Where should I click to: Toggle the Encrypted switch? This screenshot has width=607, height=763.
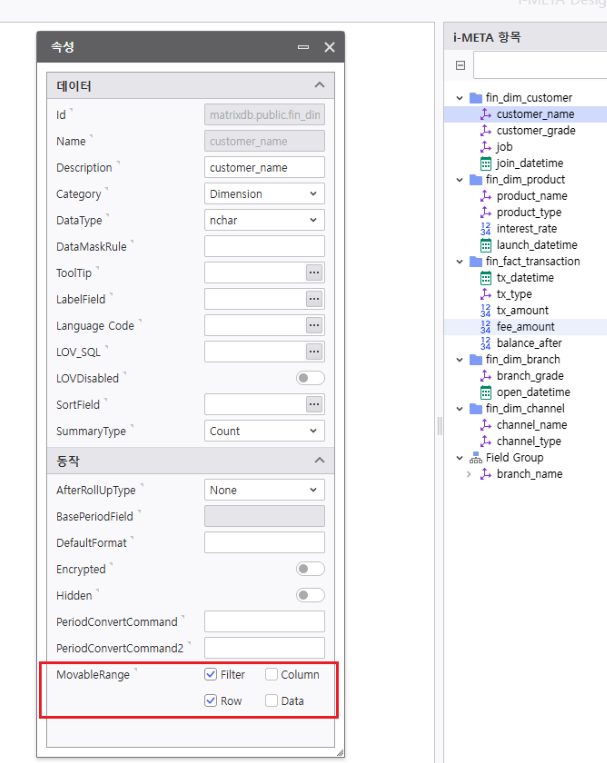coord(310,569)
